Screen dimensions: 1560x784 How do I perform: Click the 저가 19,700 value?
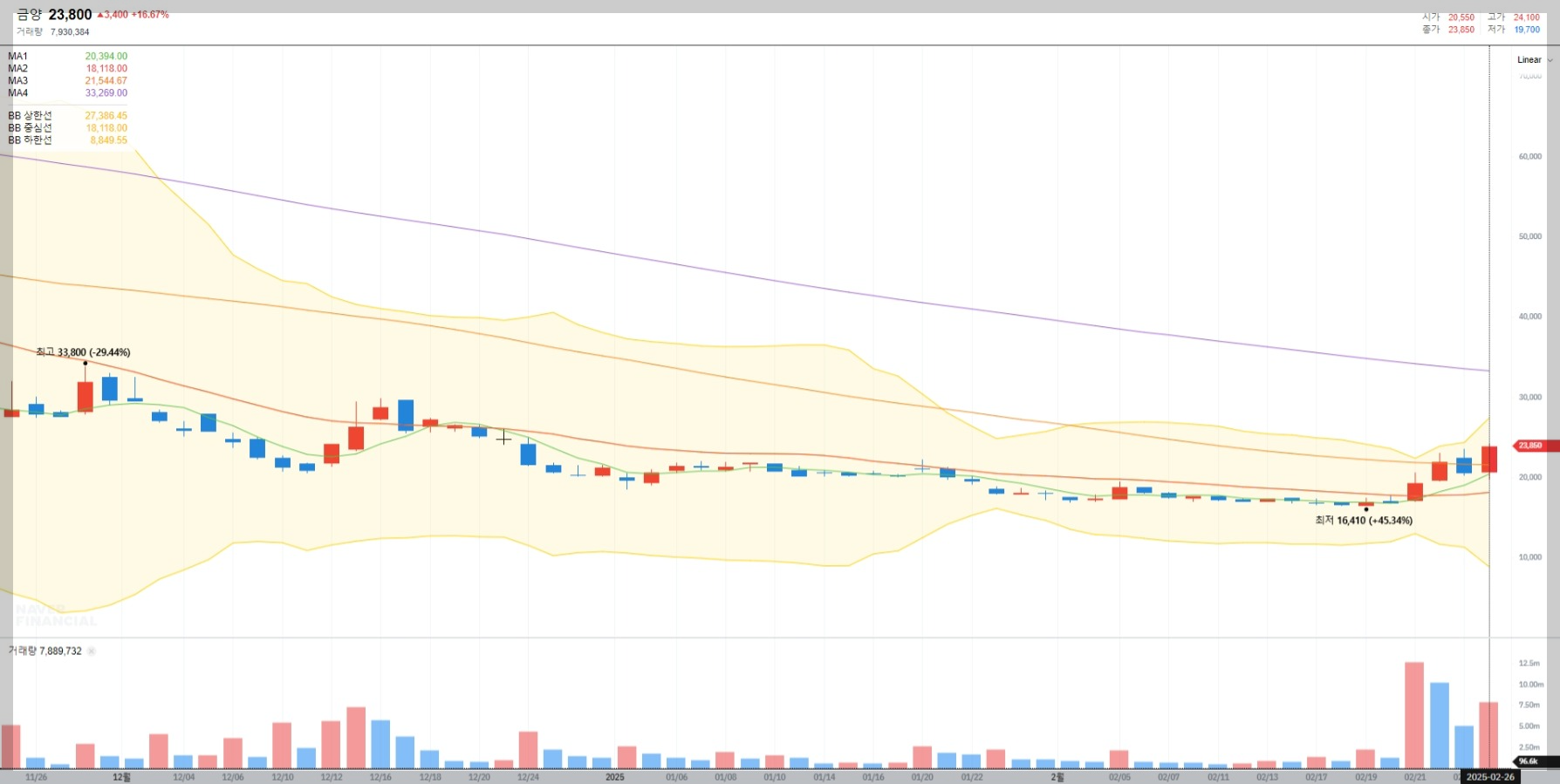[x=1514, y=30]
